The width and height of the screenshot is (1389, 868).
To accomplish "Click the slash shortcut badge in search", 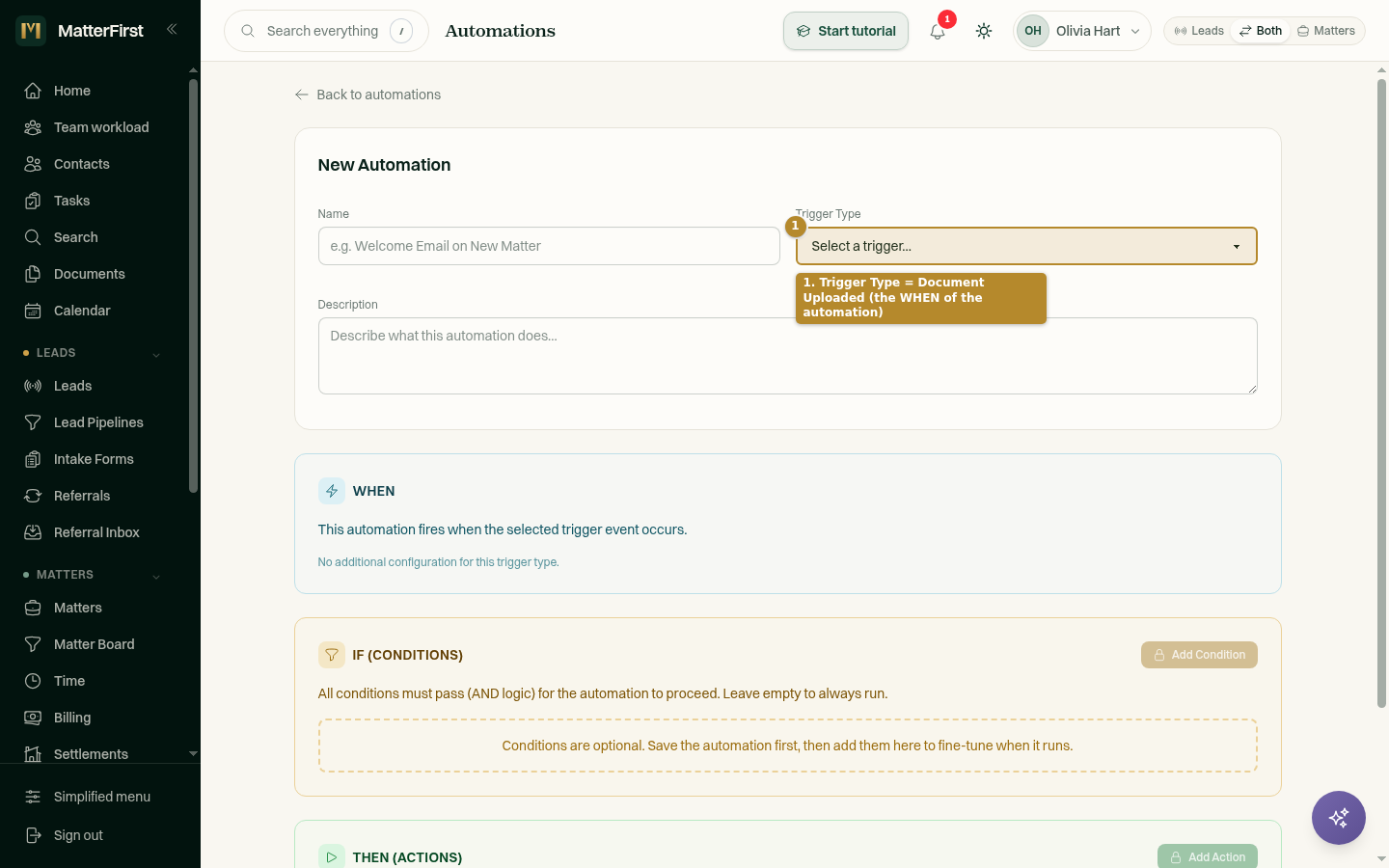I will (x=401, y=31).
